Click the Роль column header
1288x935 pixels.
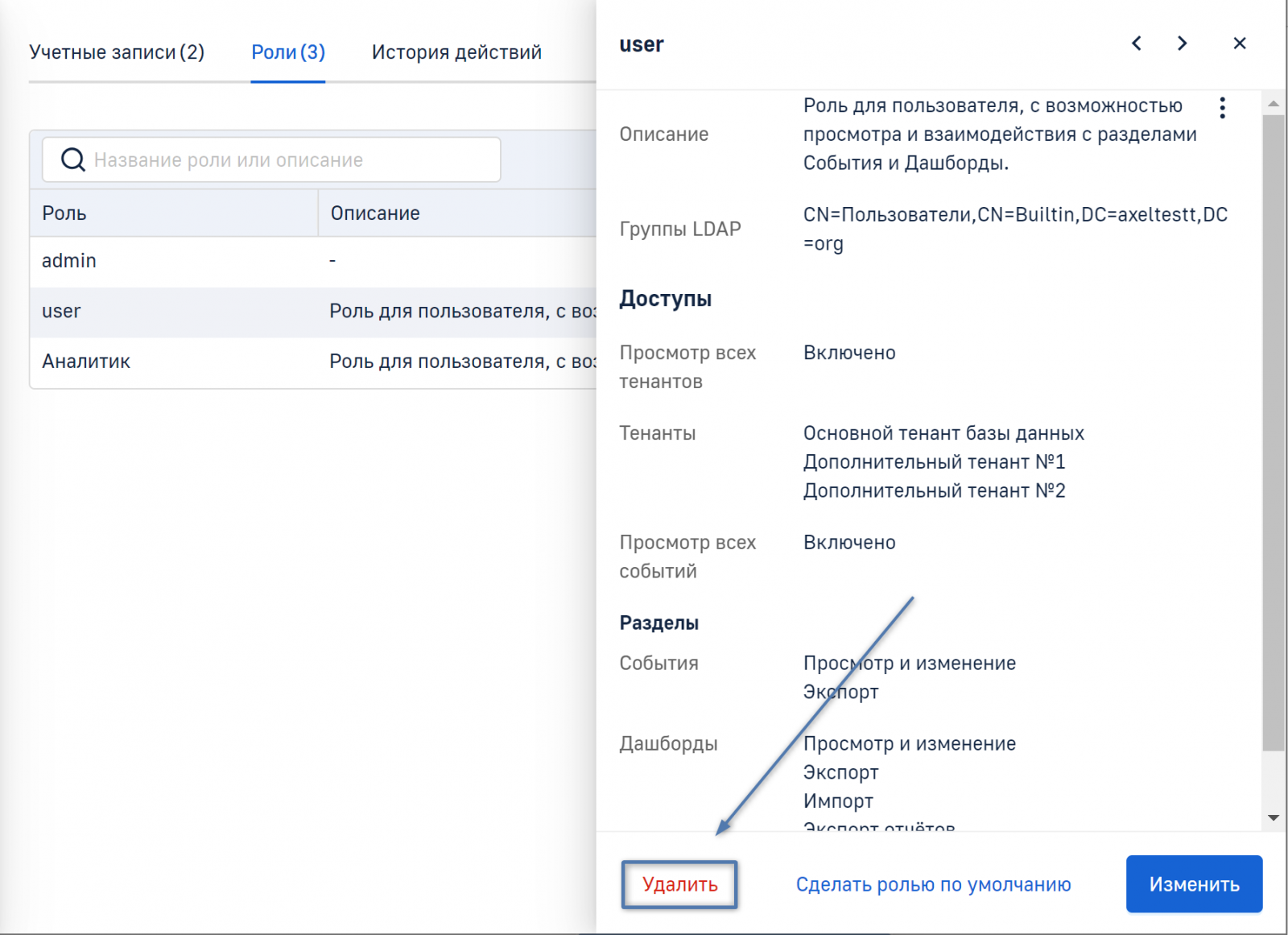tap(64, 213)
